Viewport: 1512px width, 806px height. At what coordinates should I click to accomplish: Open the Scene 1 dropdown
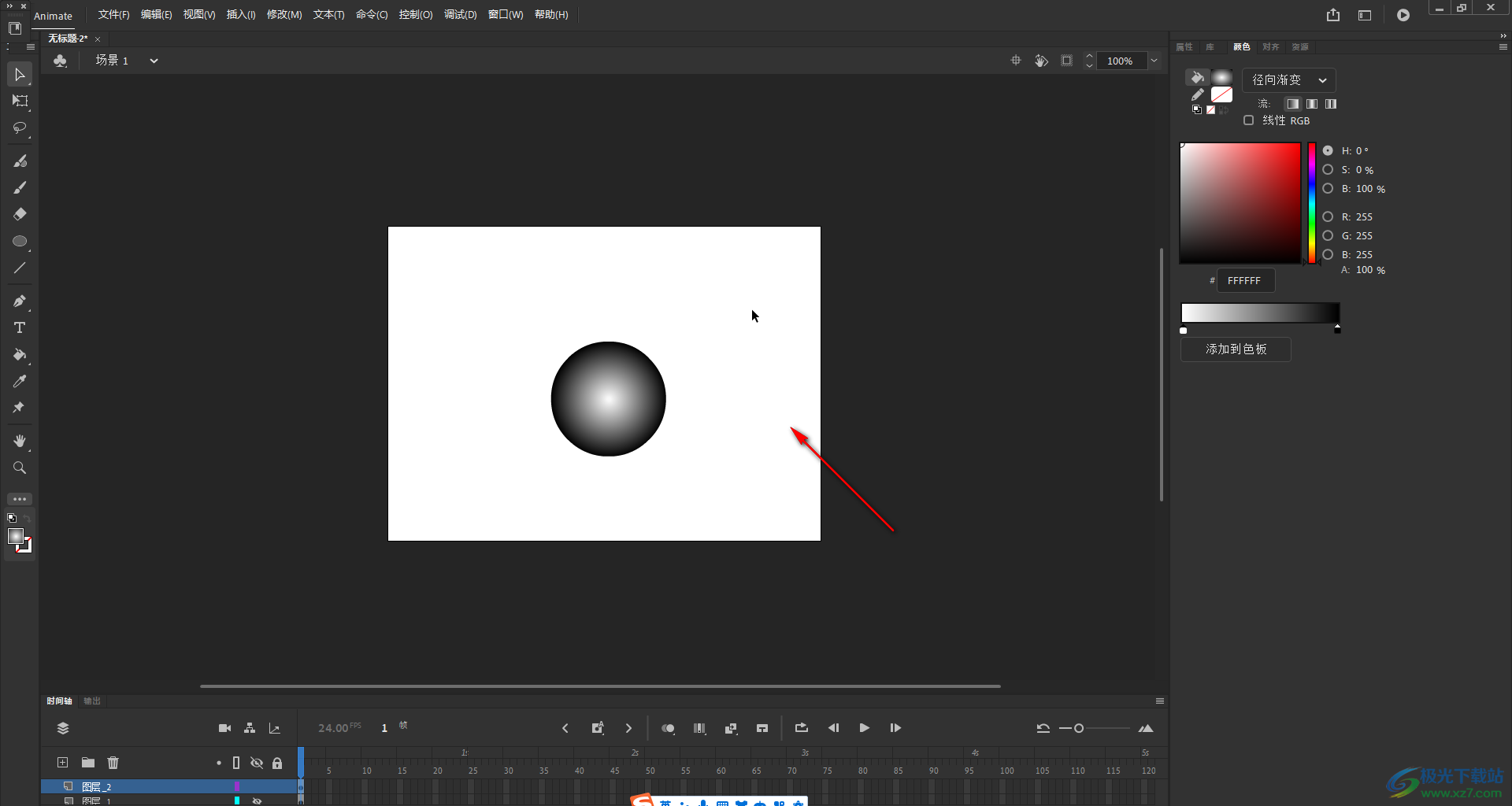pyautogui.click(x=154, y=61)
